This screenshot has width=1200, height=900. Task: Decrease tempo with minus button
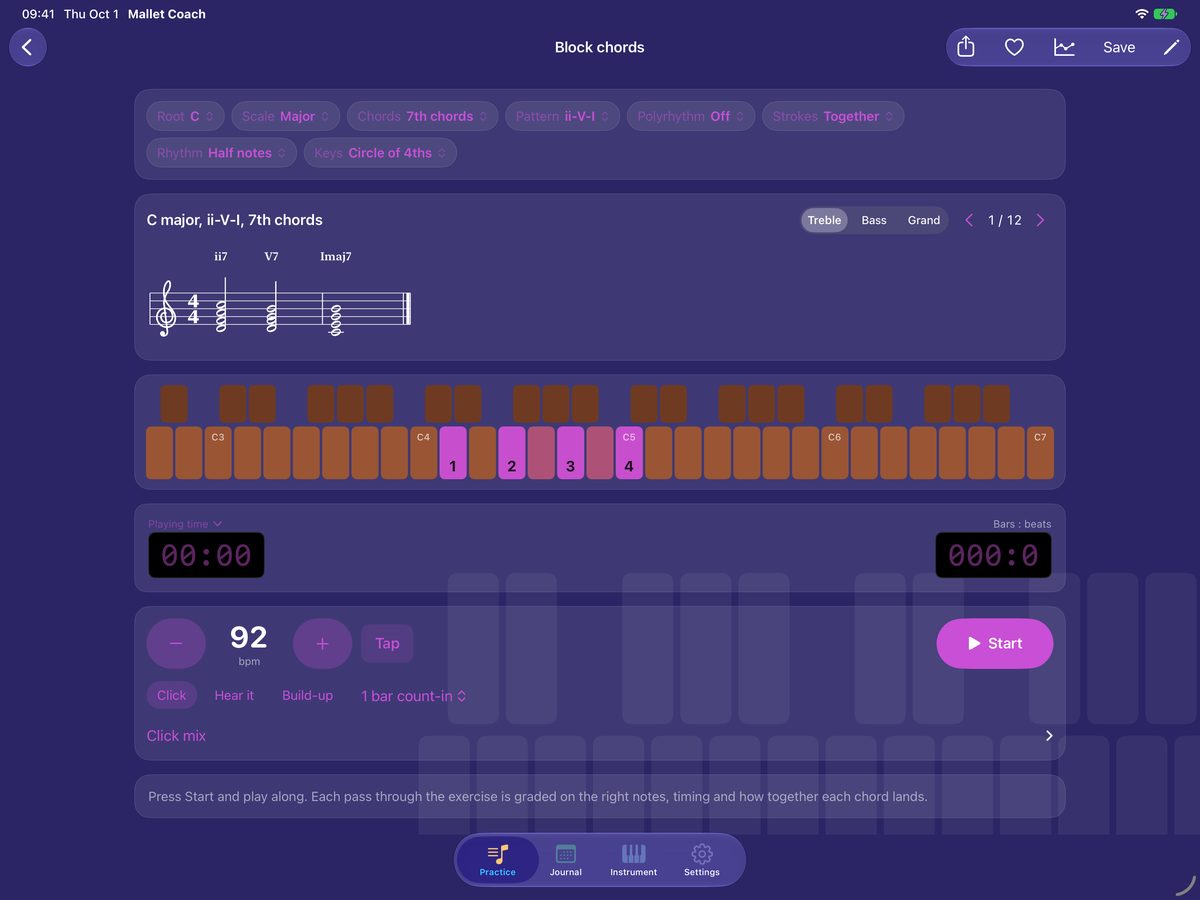click(176, 644)
